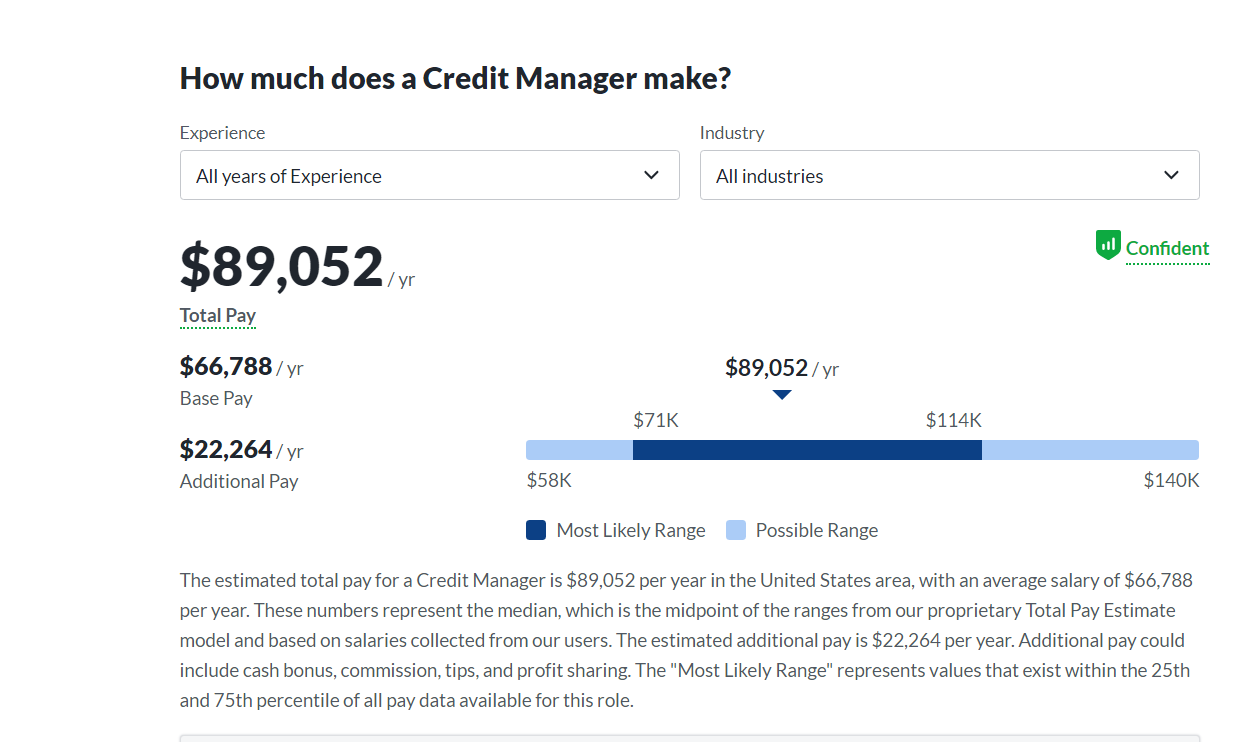This screenshot has width=1244, height=742.
Task: Click the "Most Likely Range" legend label text
Action: [x=631, y=530]
